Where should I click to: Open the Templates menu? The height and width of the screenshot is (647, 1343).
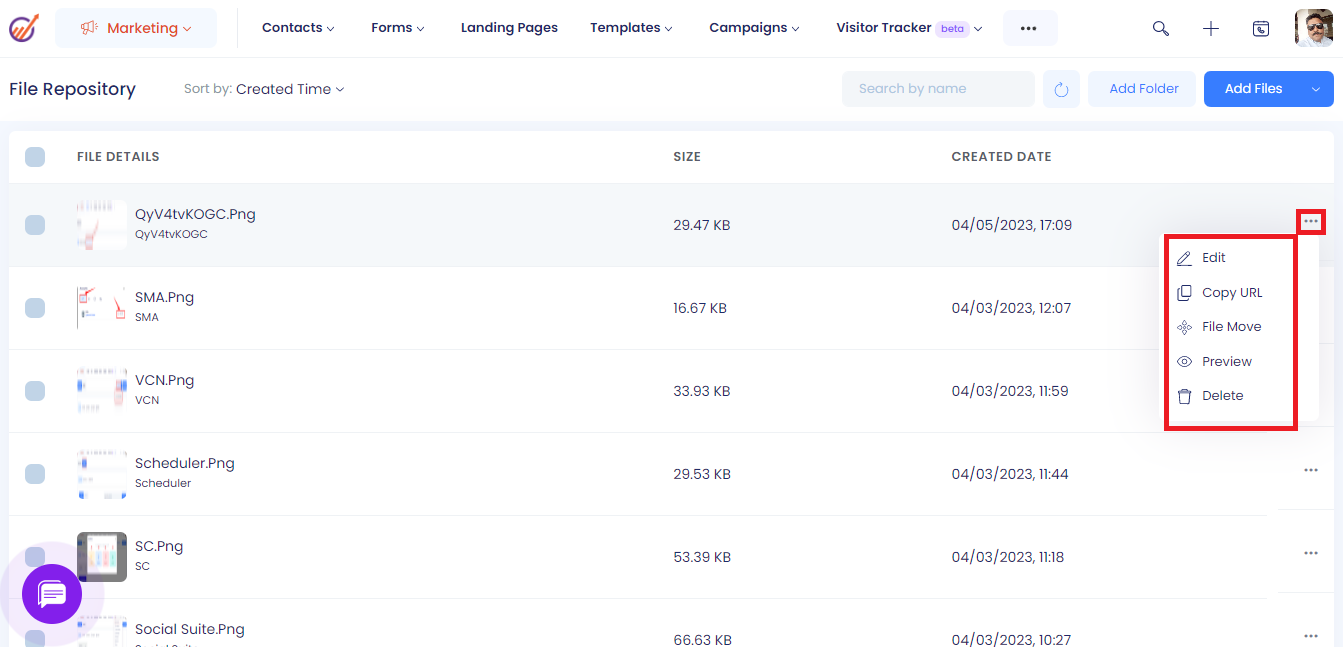click(x=631, y=28)
